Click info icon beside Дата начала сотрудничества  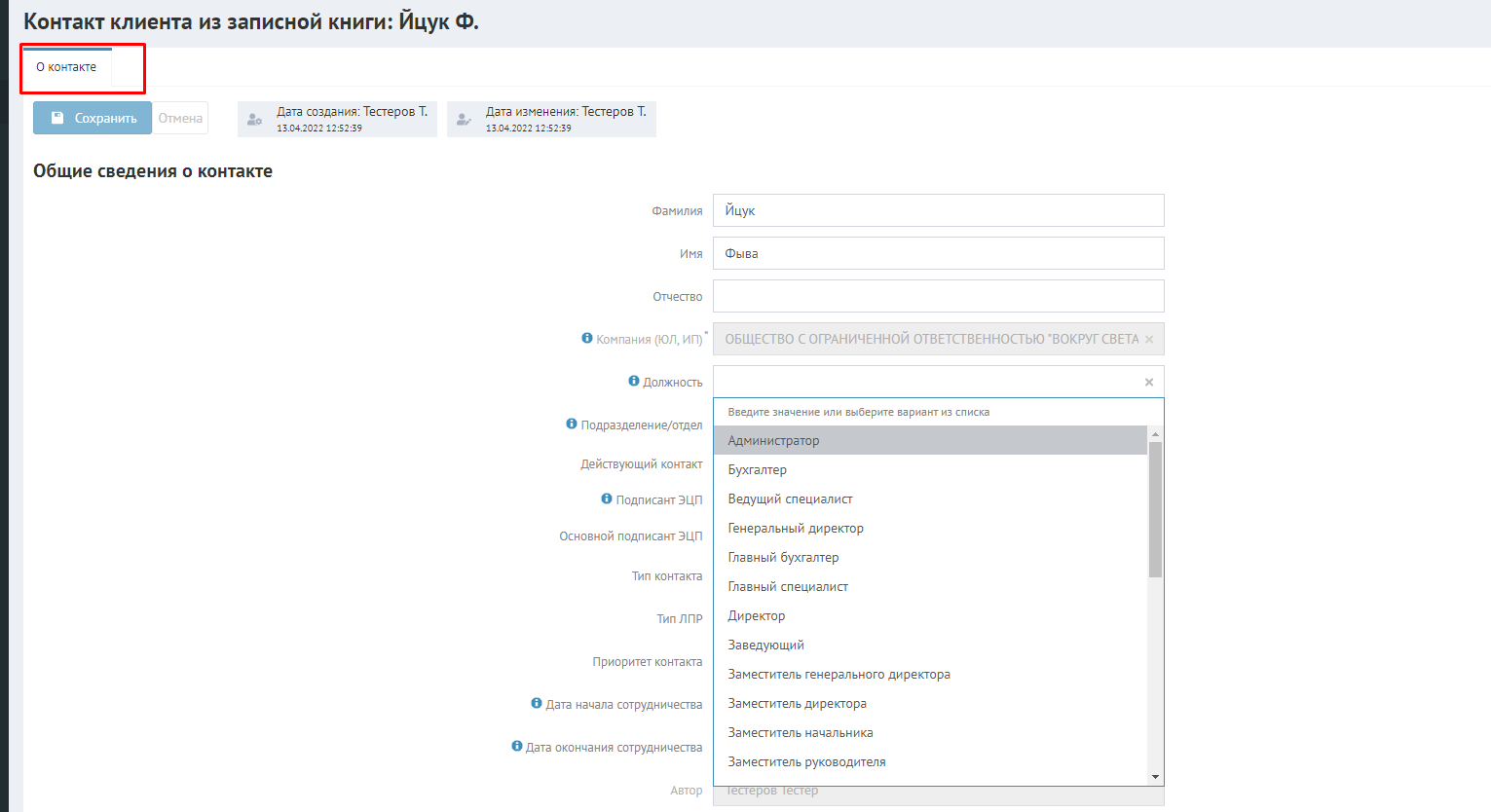coord(537,703)
